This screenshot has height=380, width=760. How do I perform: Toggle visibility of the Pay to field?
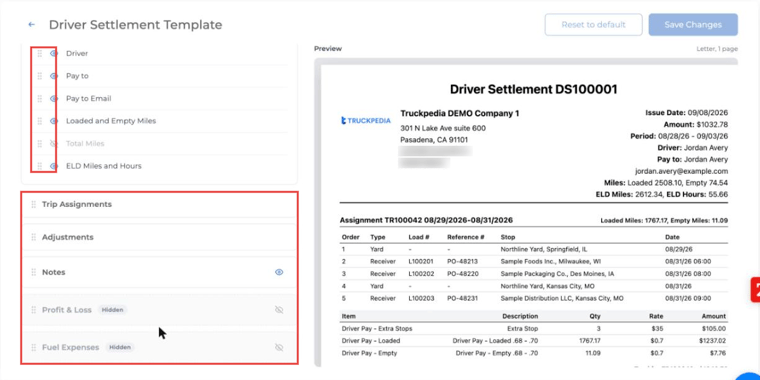click(x=54, y=76)
